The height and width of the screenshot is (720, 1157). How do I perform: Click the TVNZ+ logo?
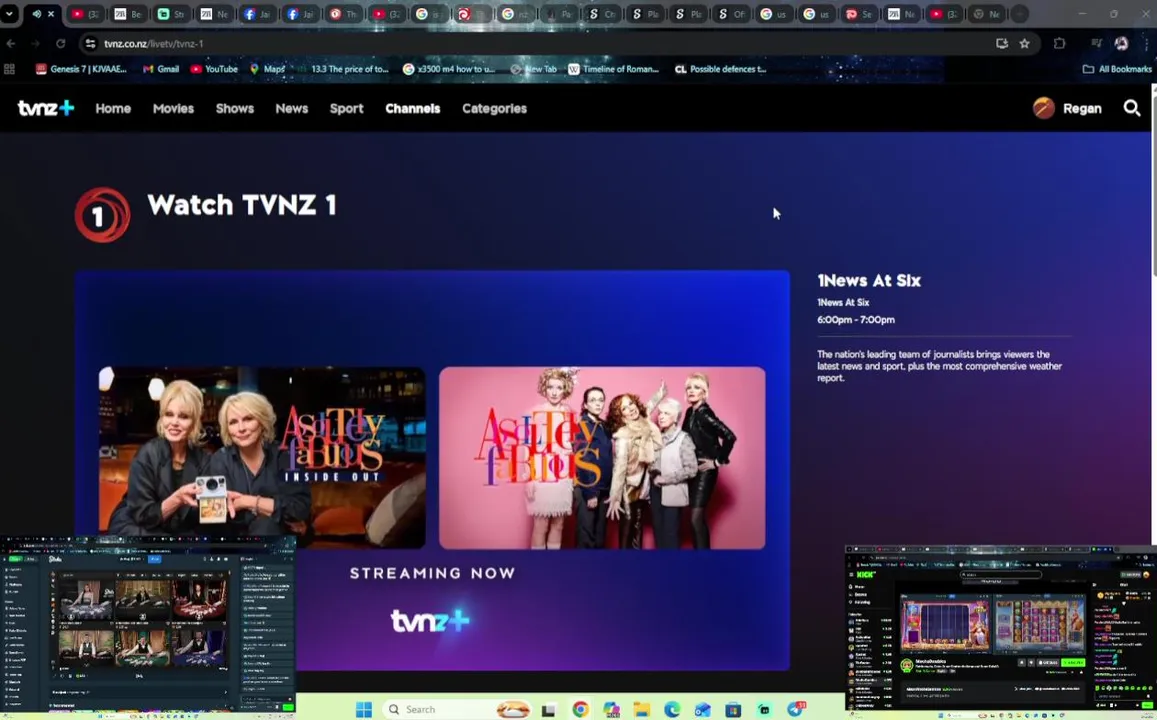[x=46, y=108]
